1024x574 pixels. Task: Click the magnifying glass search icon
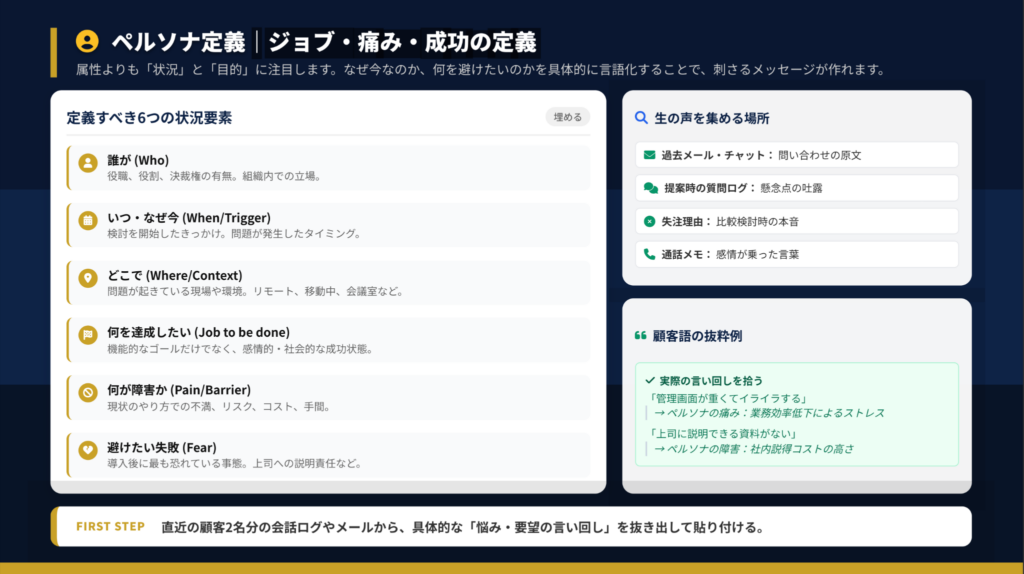[641, 118]
